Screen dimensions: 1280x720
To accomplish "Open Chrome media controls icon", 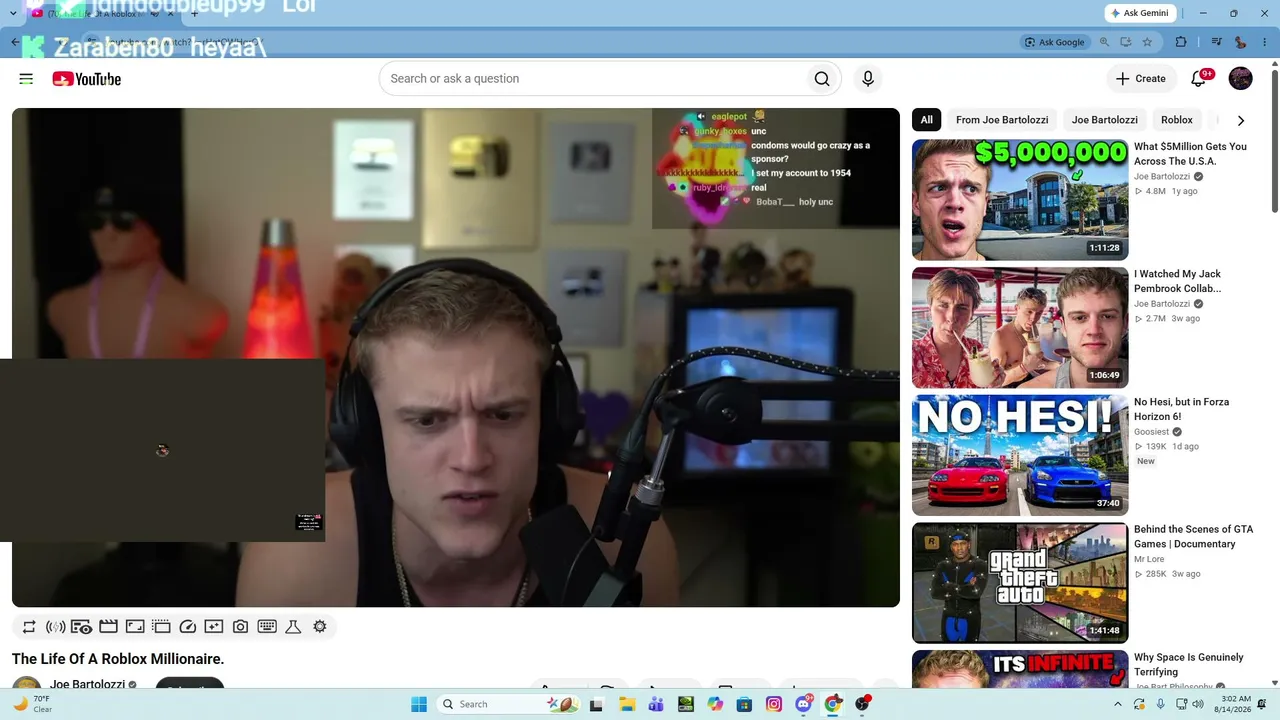I will point(1217,42).
